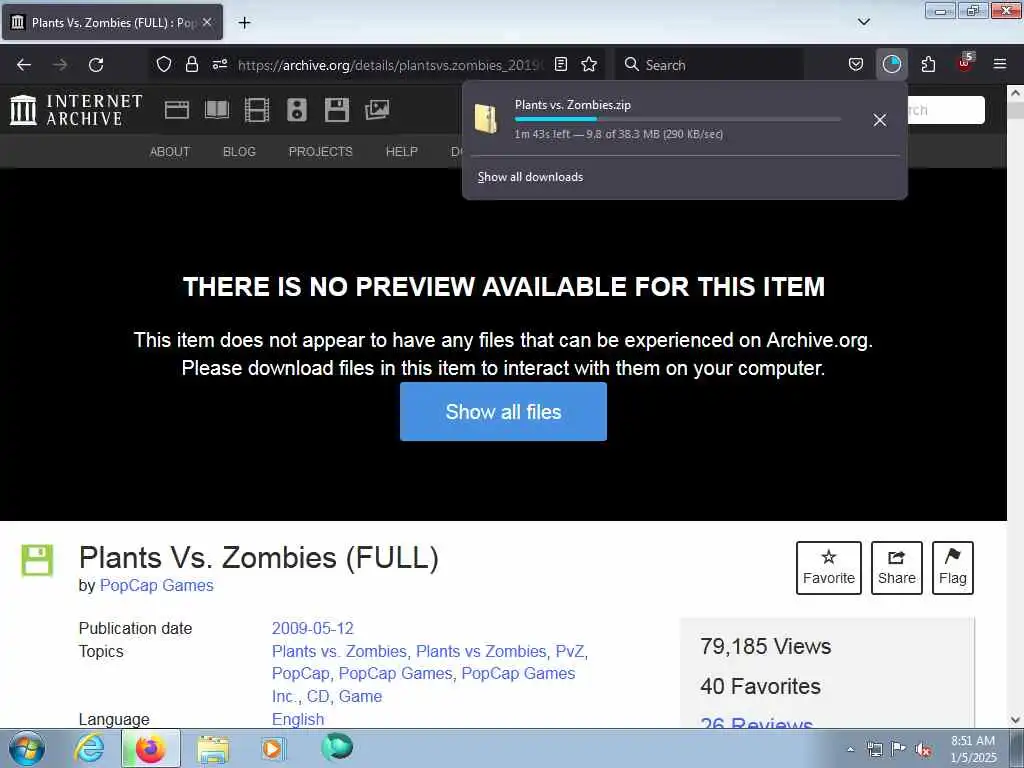Image resolution: width=1024 pixels, height=768 pixels.
Task: Open the CD topic link
Action: point(318,696)
